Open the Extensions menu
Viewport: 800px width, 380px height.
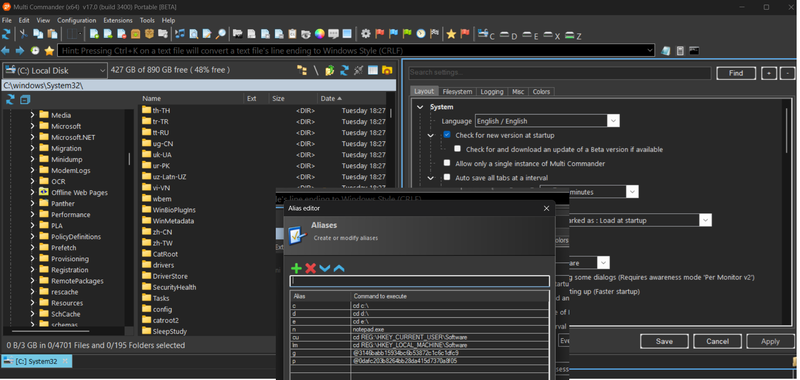coord(118,20)
